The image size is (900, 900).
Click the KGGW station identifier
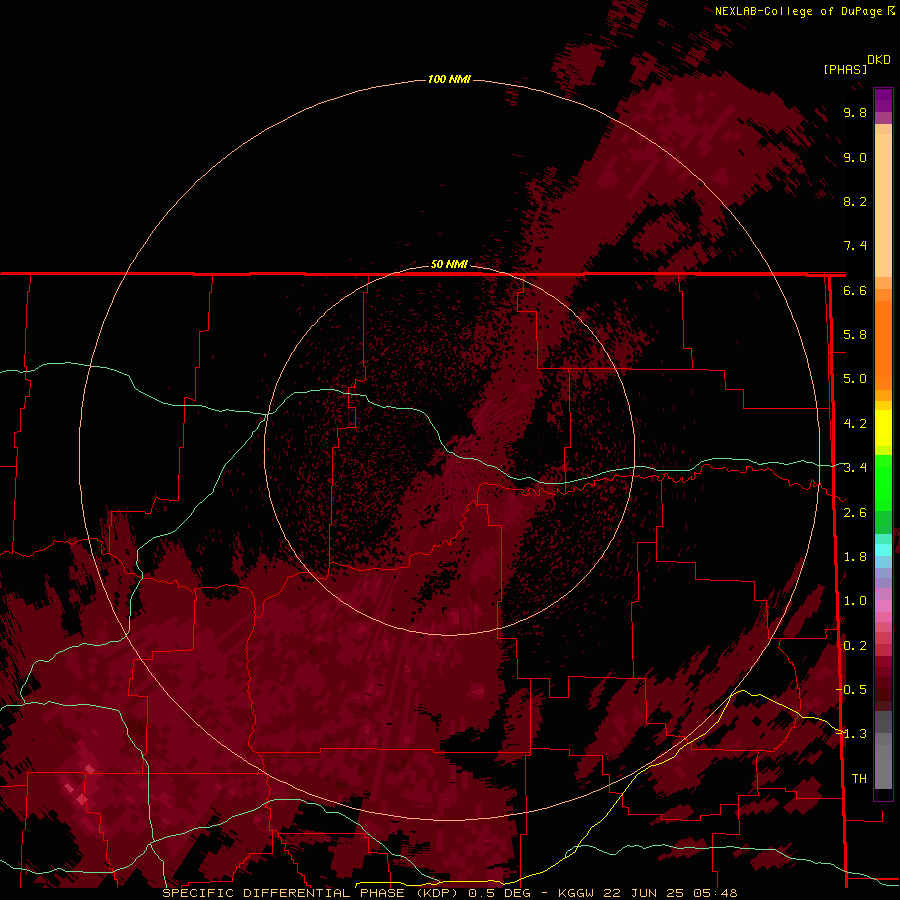click(577, 893)
